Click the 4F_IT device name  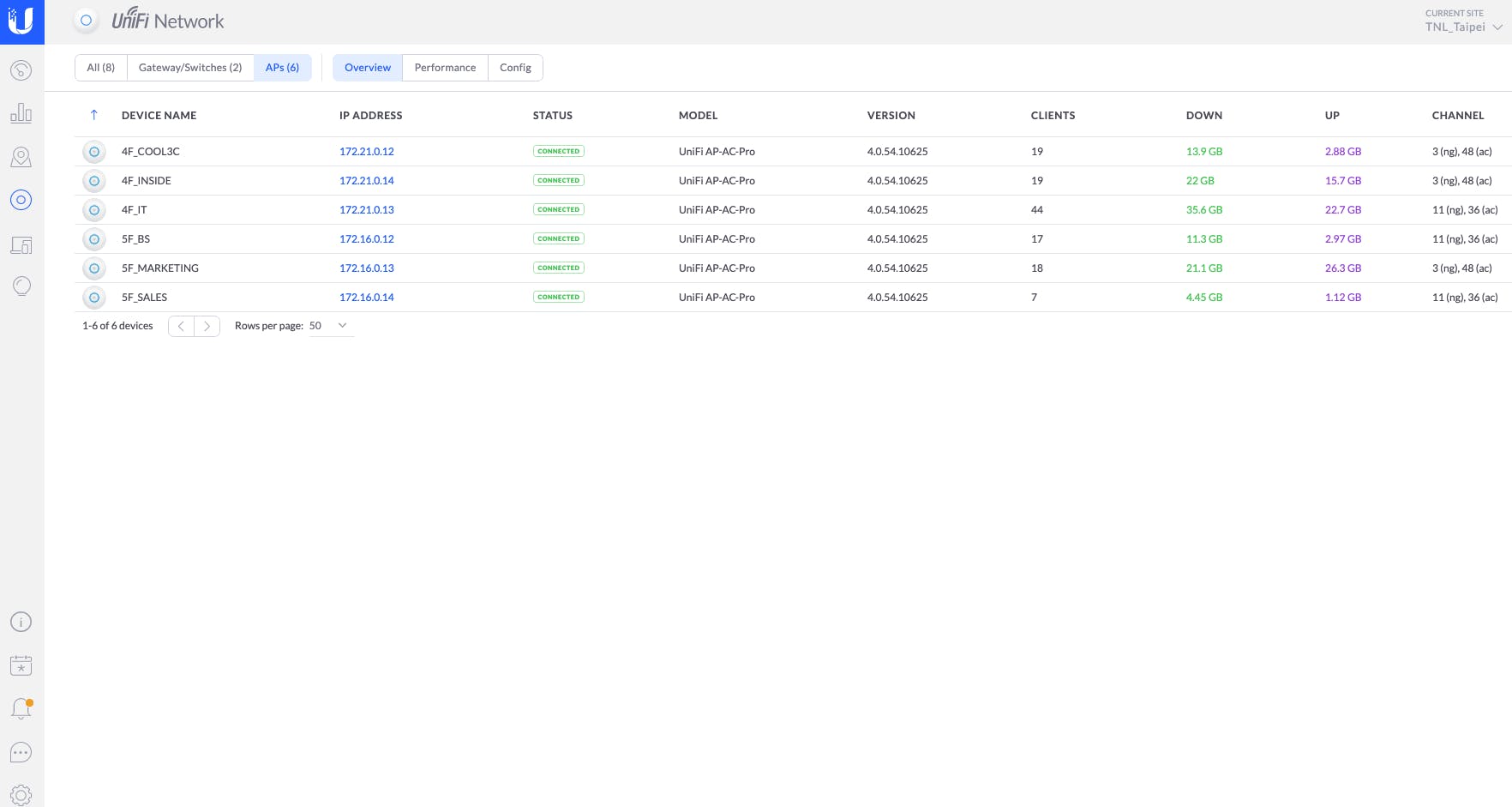[x=135, y=210]
